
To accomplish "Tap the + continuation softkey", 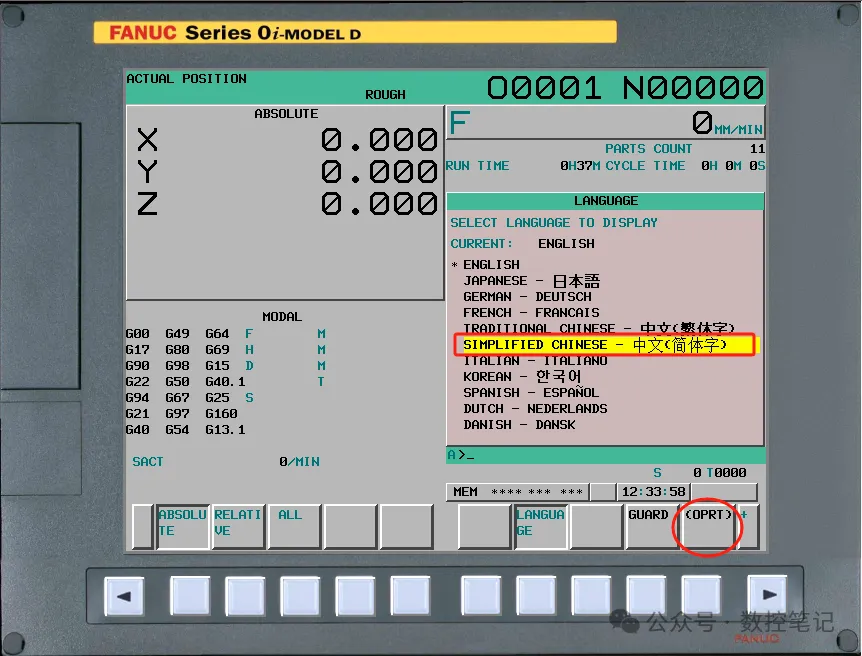I will [x=748, y=527].
